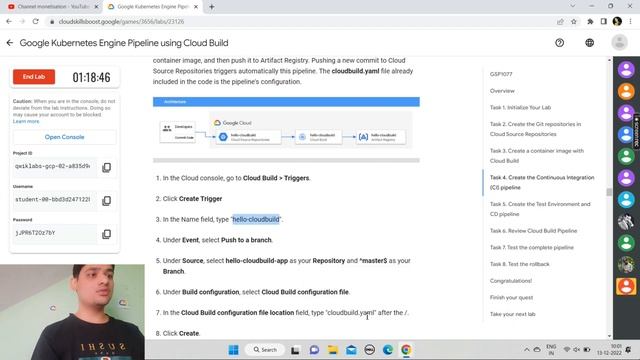
Task: Bookmark this page with the star
Action: click(x=573, y=22)
